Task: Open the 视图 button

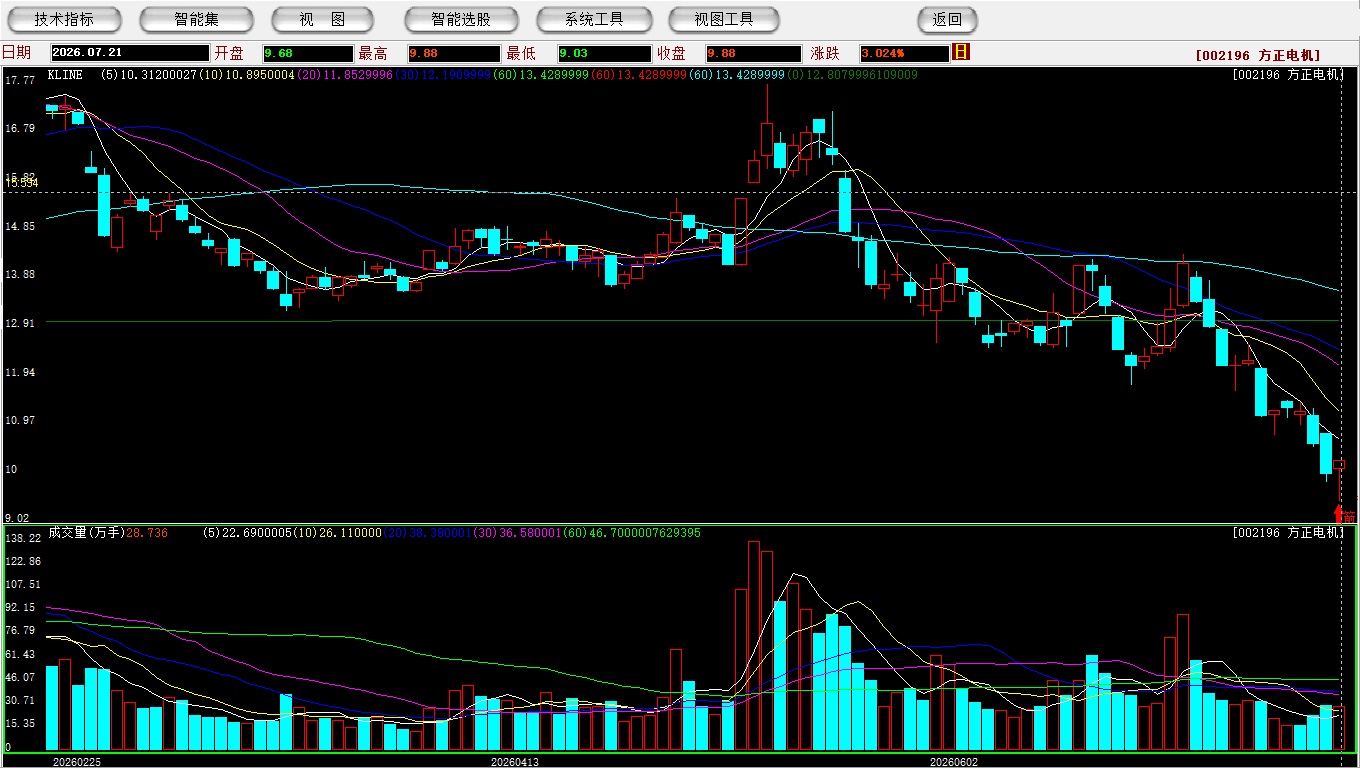Action: (x=322, y=19)
